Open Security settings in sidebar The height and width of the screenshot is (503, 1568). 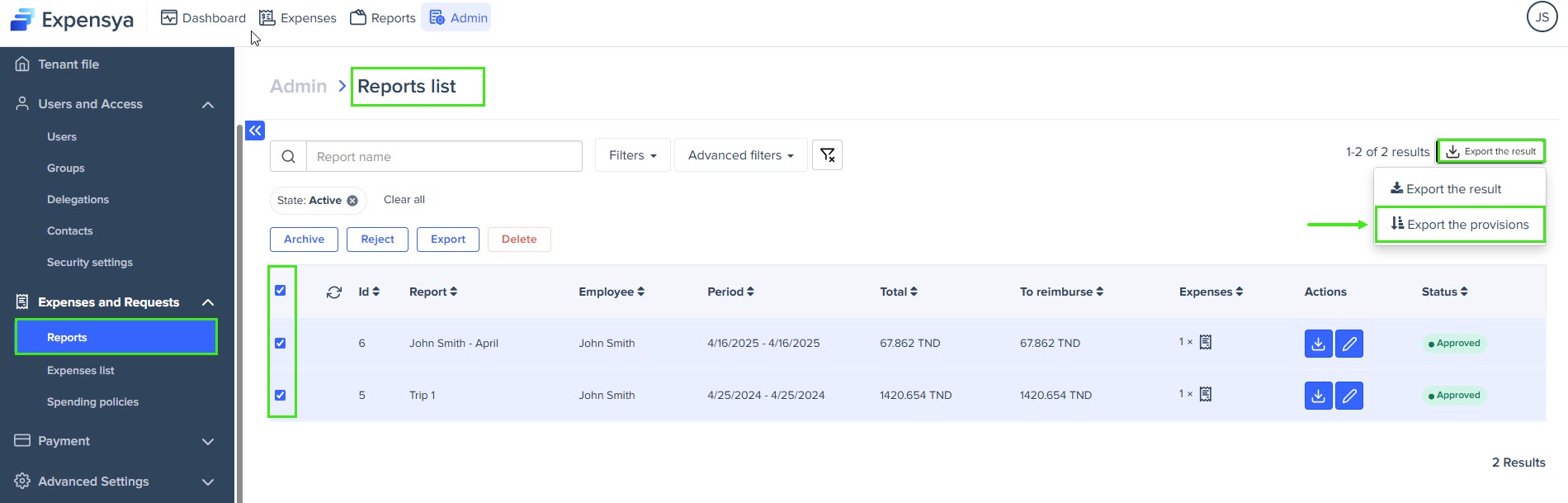point(90,262)
